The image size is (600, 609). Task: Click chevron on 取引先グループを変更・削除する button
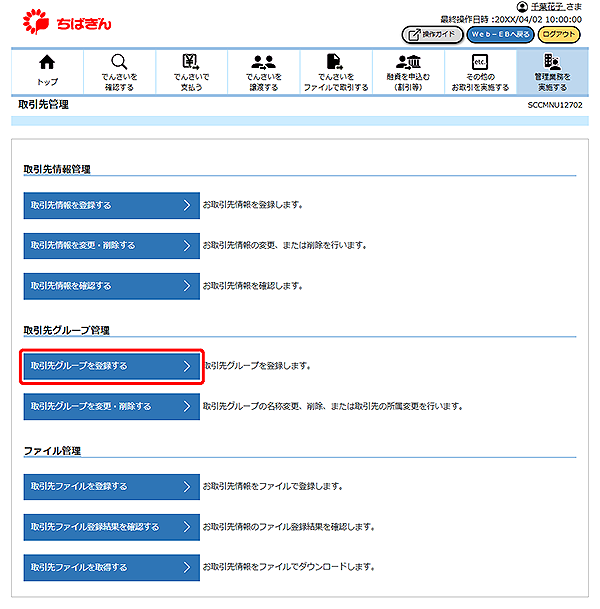[x=187, y=406]
